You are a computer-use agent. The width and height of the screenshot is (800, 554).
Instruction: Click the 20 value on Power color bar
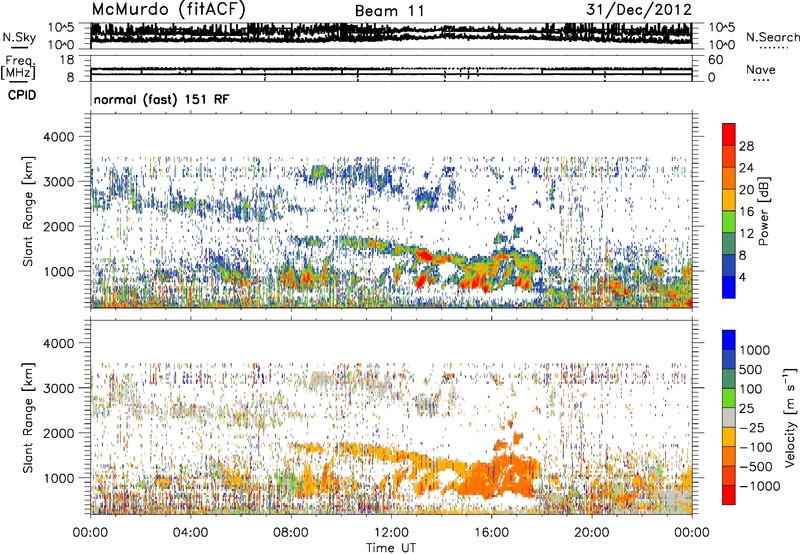click(x=746, y=190)
